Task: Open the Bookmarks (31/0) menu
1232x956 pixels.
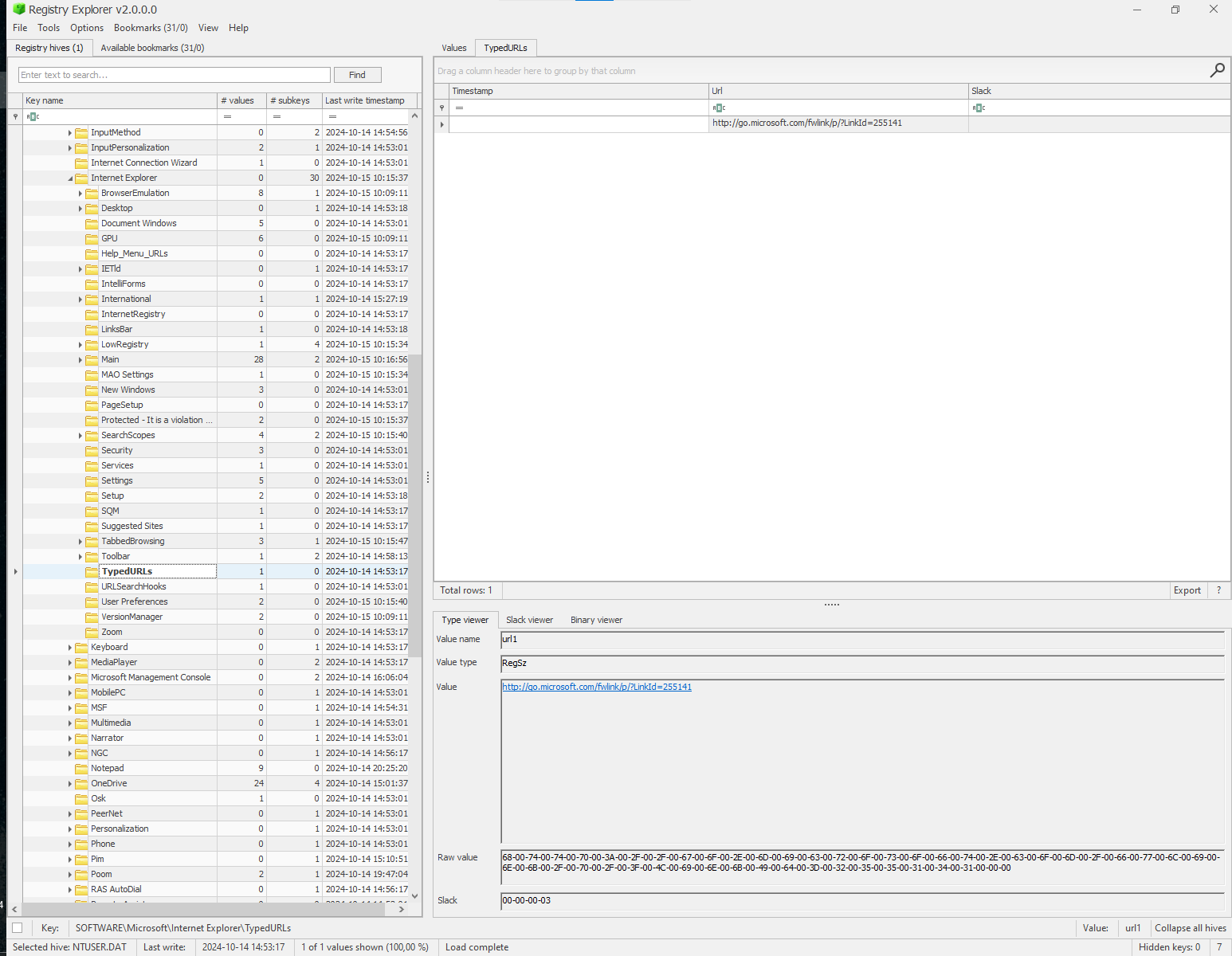Action: click(x=151, y=28)
